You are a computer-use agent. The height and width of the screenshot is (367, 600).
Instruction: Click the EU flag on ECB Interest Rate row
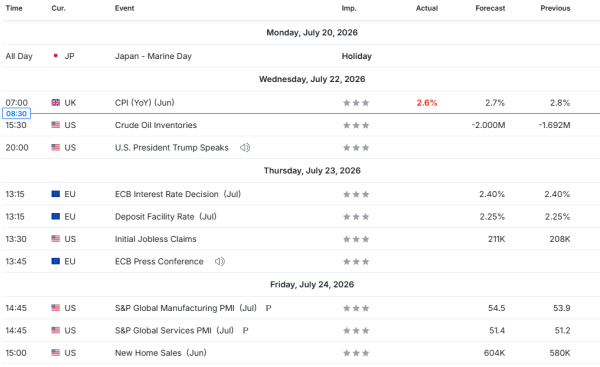[x=55, y=194]
